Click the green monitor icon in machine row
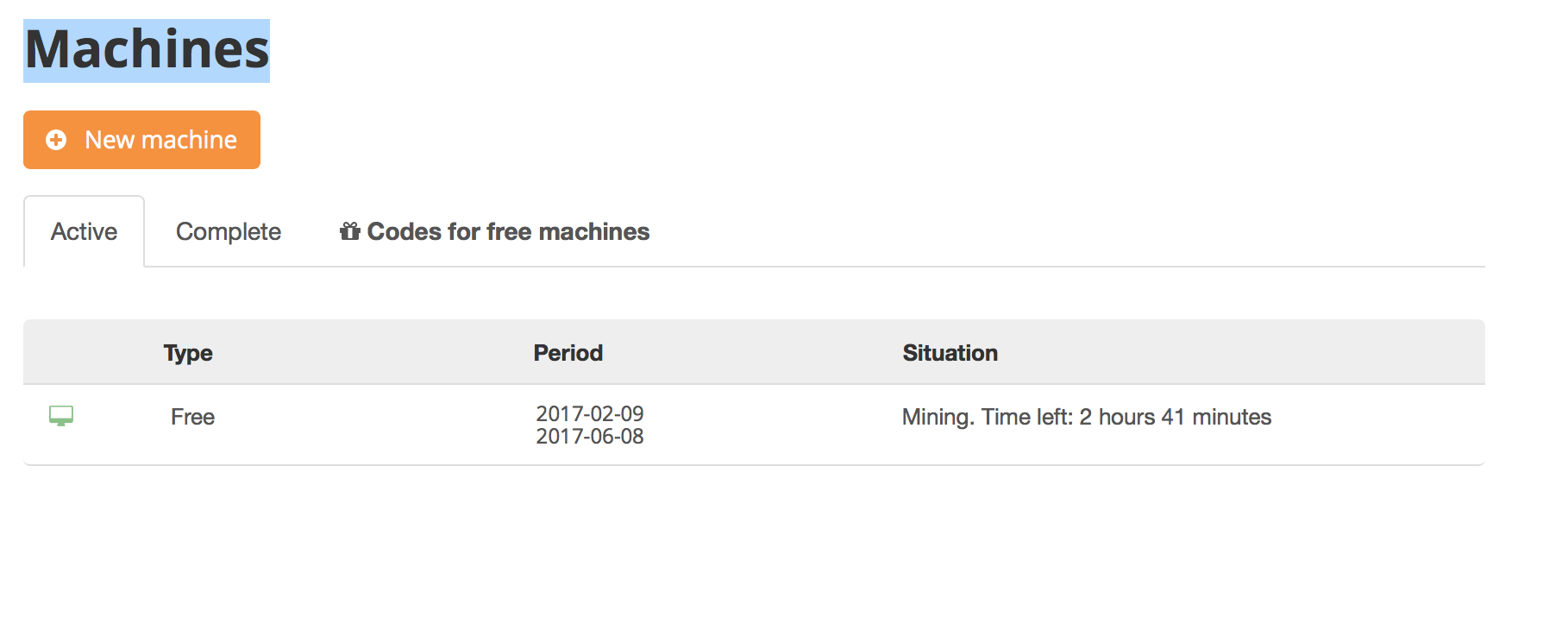 click(x=61, y=416)
